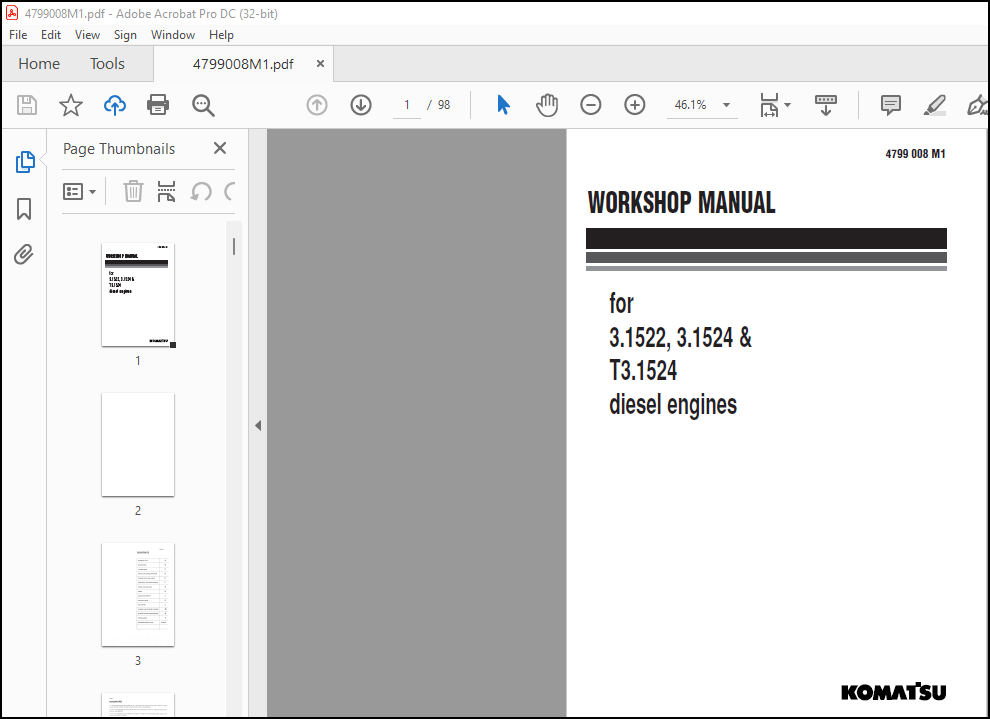Print the document using printer icon

158,105
